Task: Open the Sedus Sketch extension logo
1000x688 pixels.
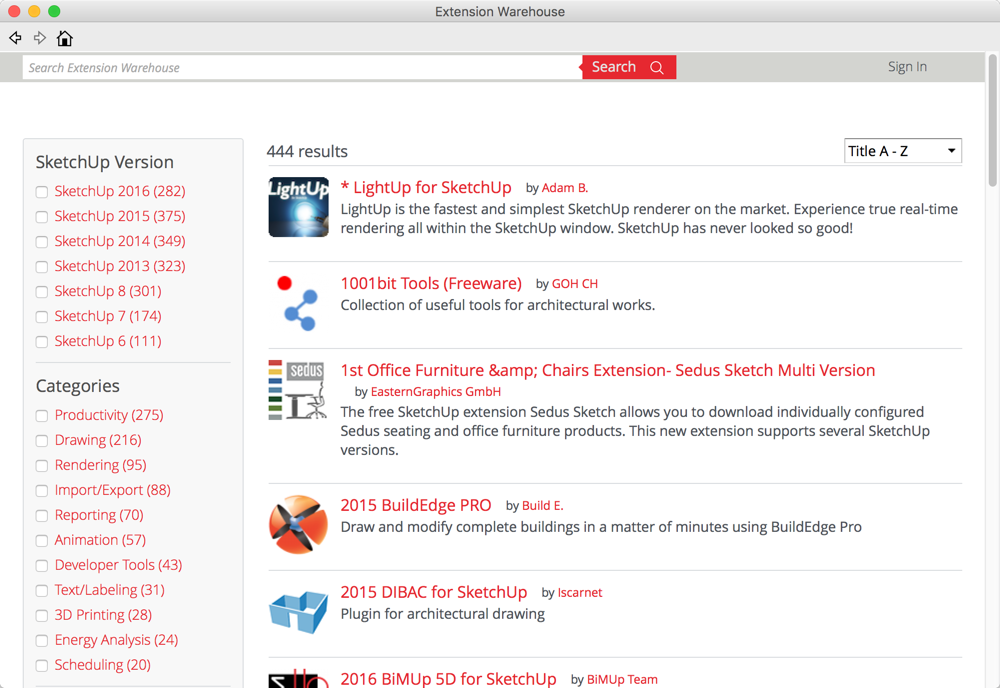Action: coord(298,390)
